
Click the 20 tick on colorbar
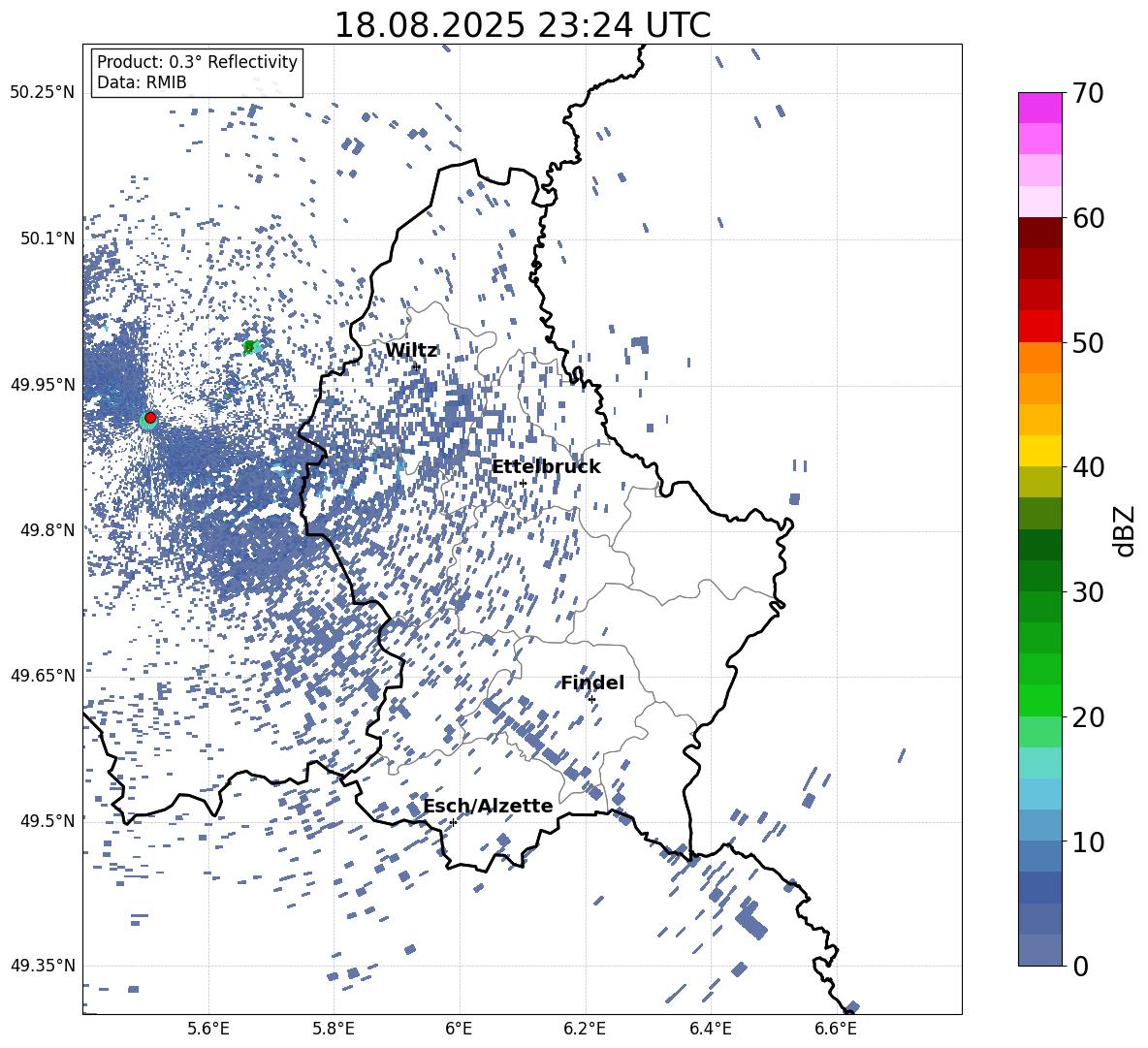pos(1087,717)
